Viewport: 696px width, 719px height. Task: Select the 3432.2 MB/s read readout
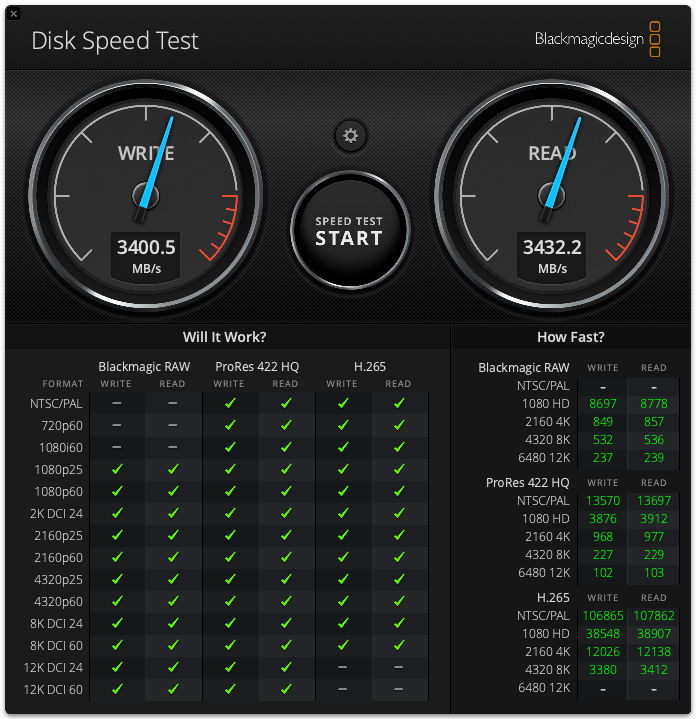552,247
